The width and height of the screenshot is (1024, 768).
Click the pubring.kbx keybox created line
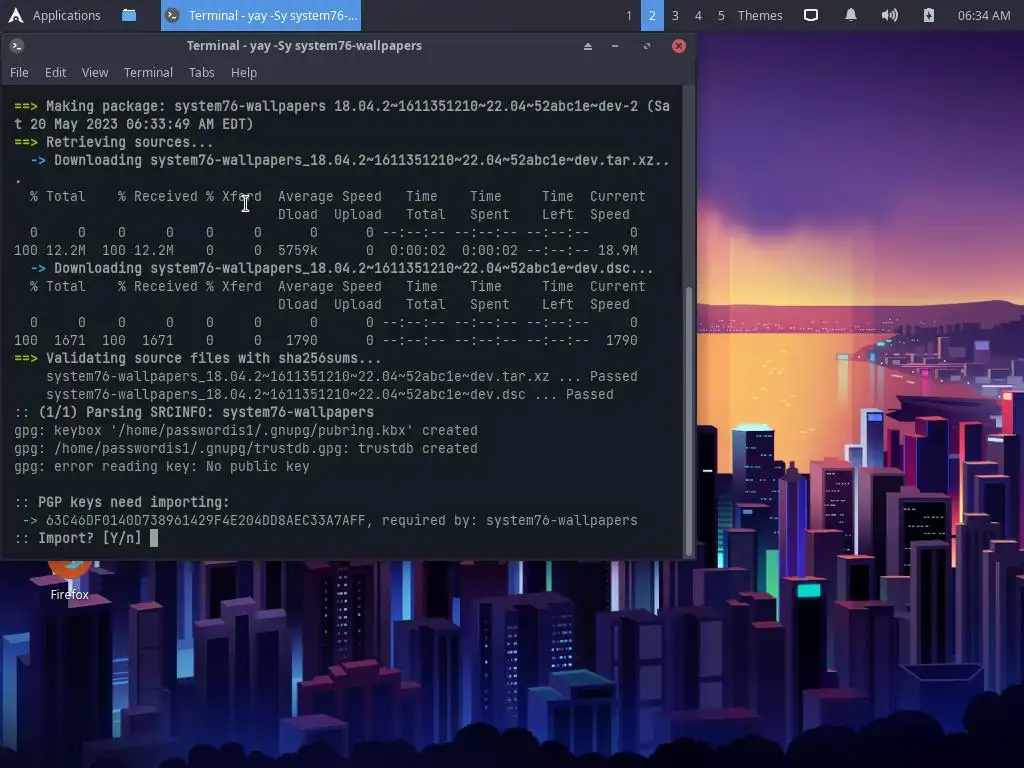[246, 430]
